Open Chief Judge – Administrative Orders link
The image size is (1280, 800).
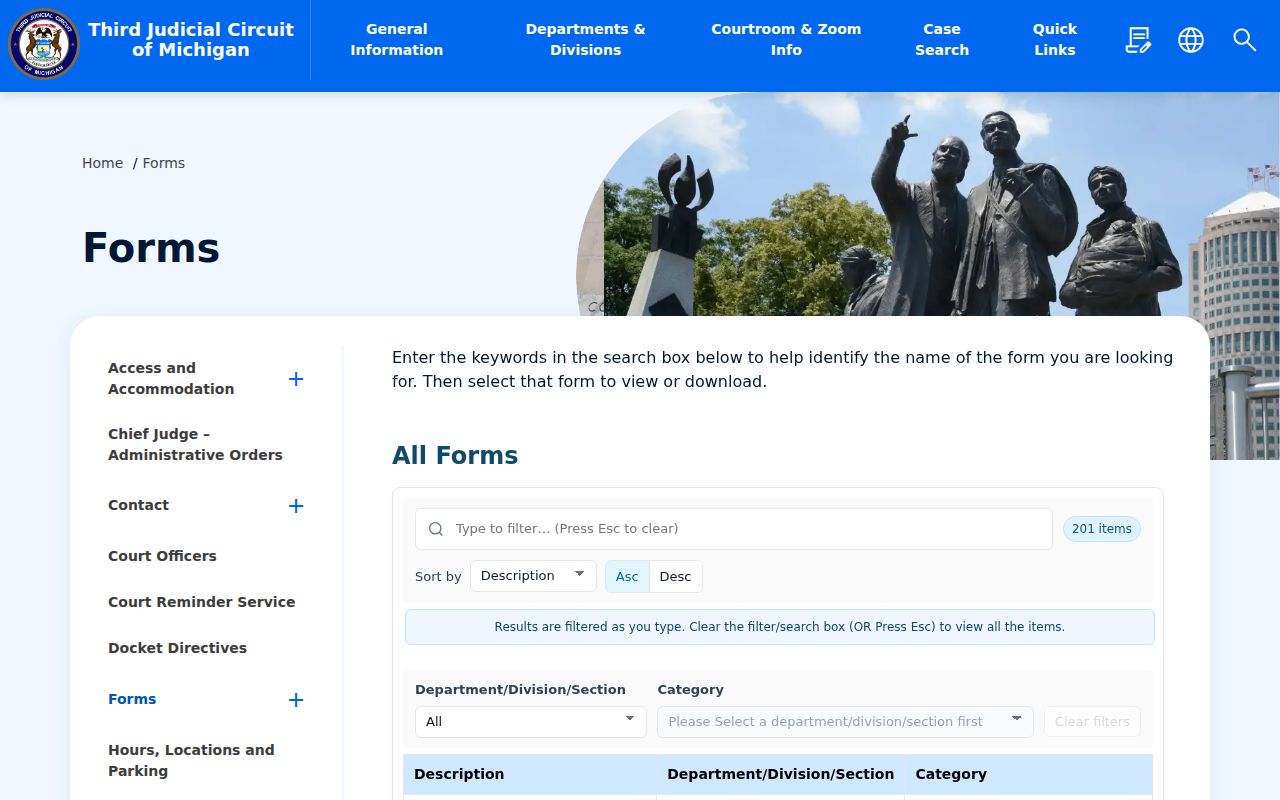195,445
